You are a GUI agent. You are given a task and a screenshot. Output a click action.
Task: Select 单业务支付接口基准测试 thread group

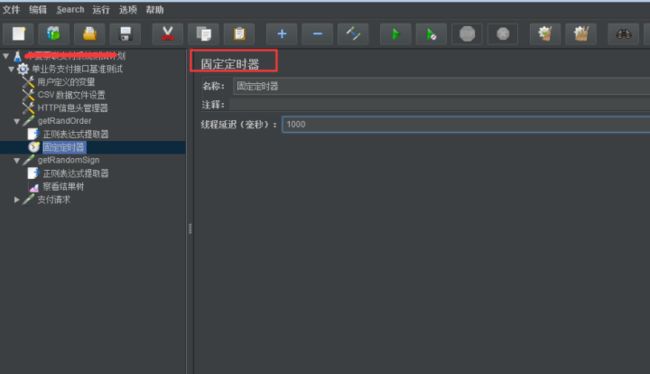coord(78,69)
